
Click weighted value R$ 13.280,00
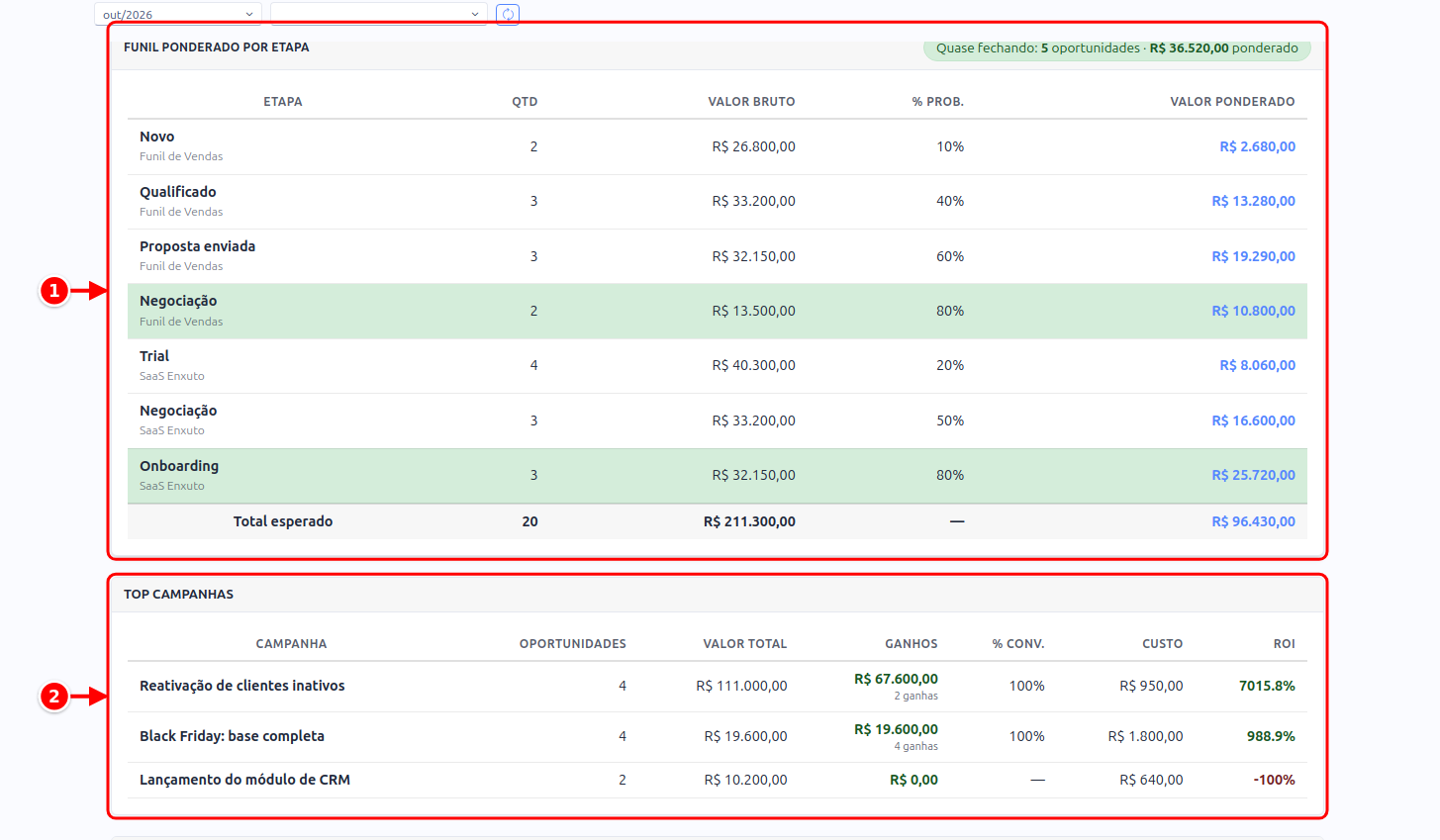click(1253, 201)
